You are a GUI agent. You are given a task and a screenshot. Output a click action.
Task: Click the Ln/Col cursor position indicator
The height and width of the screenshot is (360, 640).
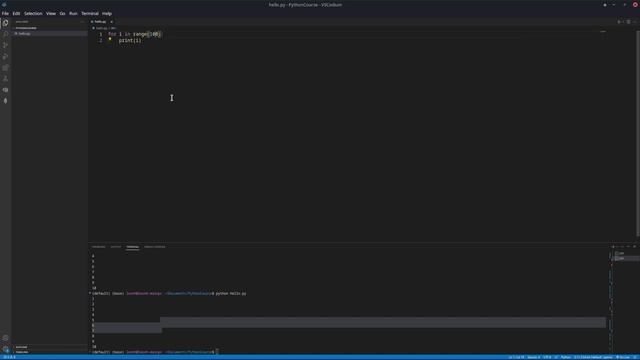tap(516, 357)
